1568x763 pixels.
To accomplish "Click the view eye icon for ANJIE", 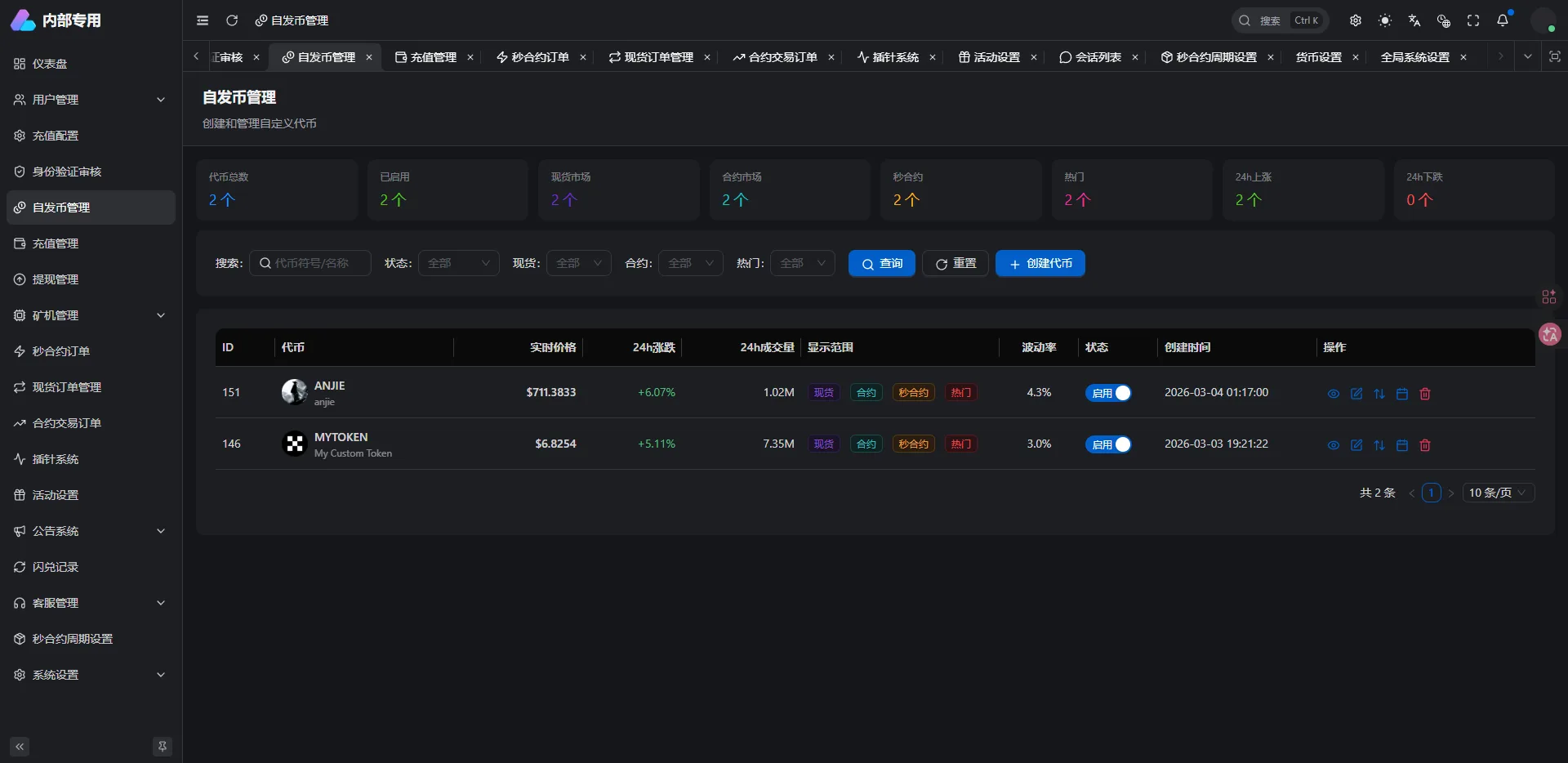I will pos(1334,394).
